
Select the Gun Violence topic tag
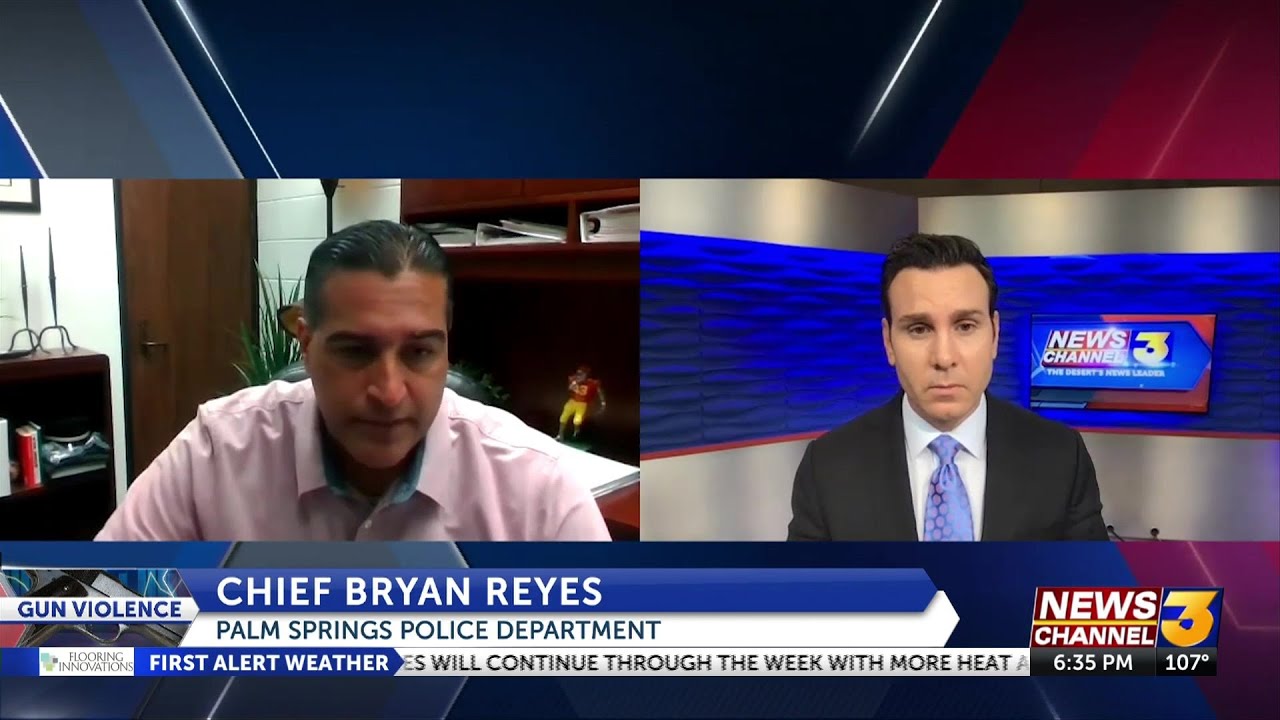click(x=98, y=609)
